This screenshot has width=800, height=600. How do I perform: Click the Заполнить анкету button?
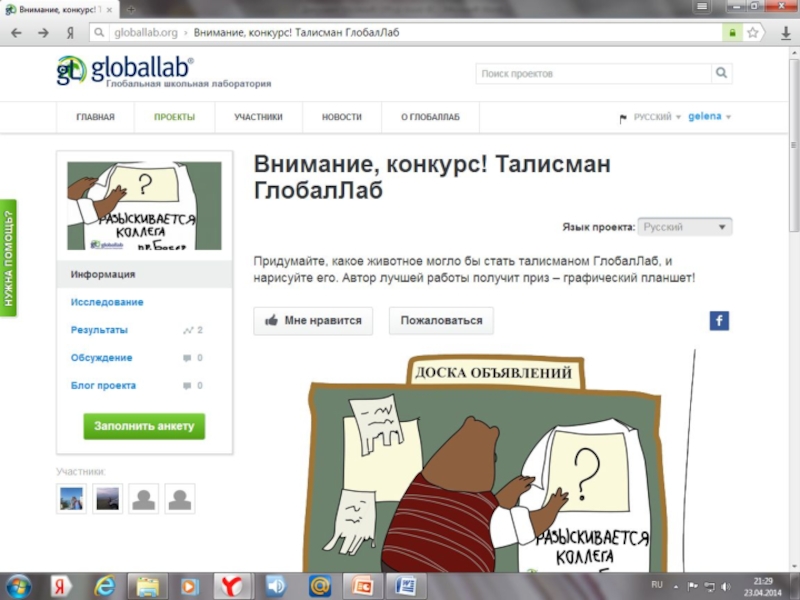pos(144,426)
